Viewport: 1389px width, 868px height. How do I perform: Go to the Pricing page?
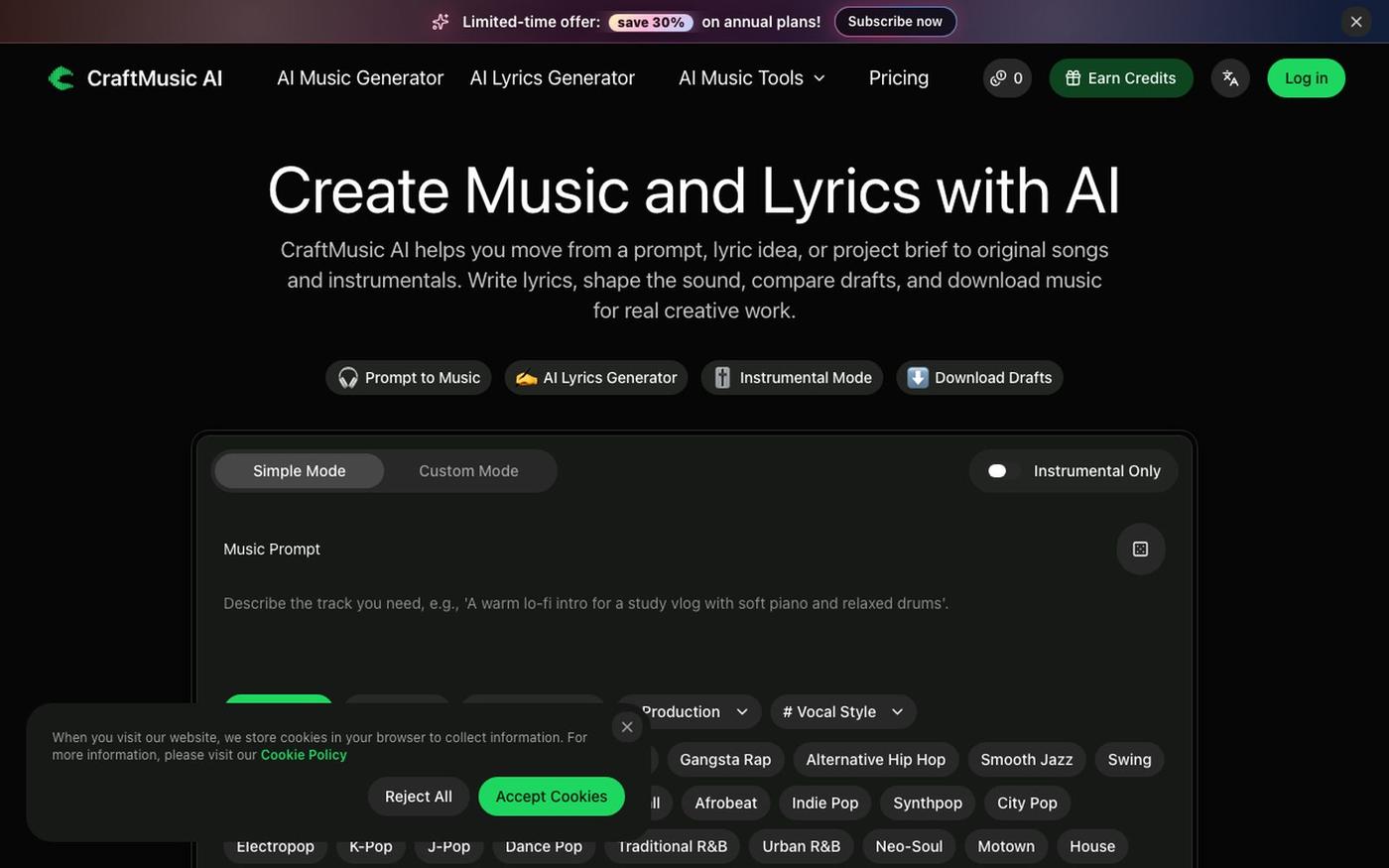click(899, 78)
